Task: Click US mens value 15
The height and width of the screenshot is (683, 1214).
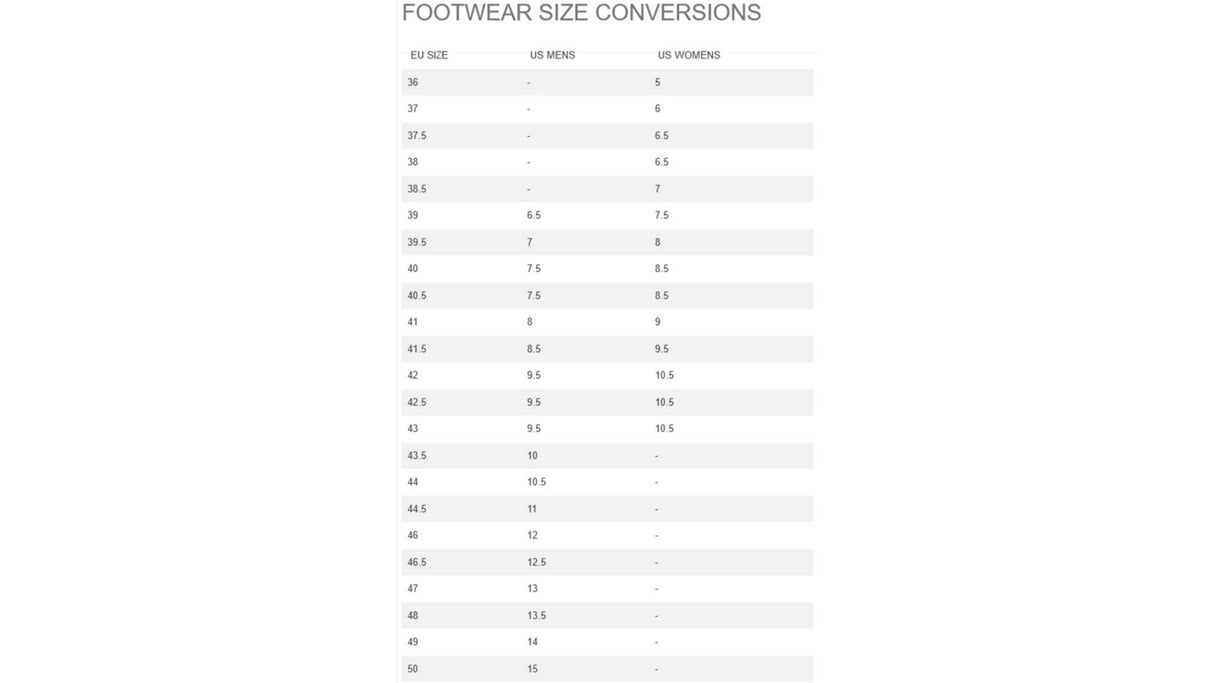Action: tap(532, 669)
